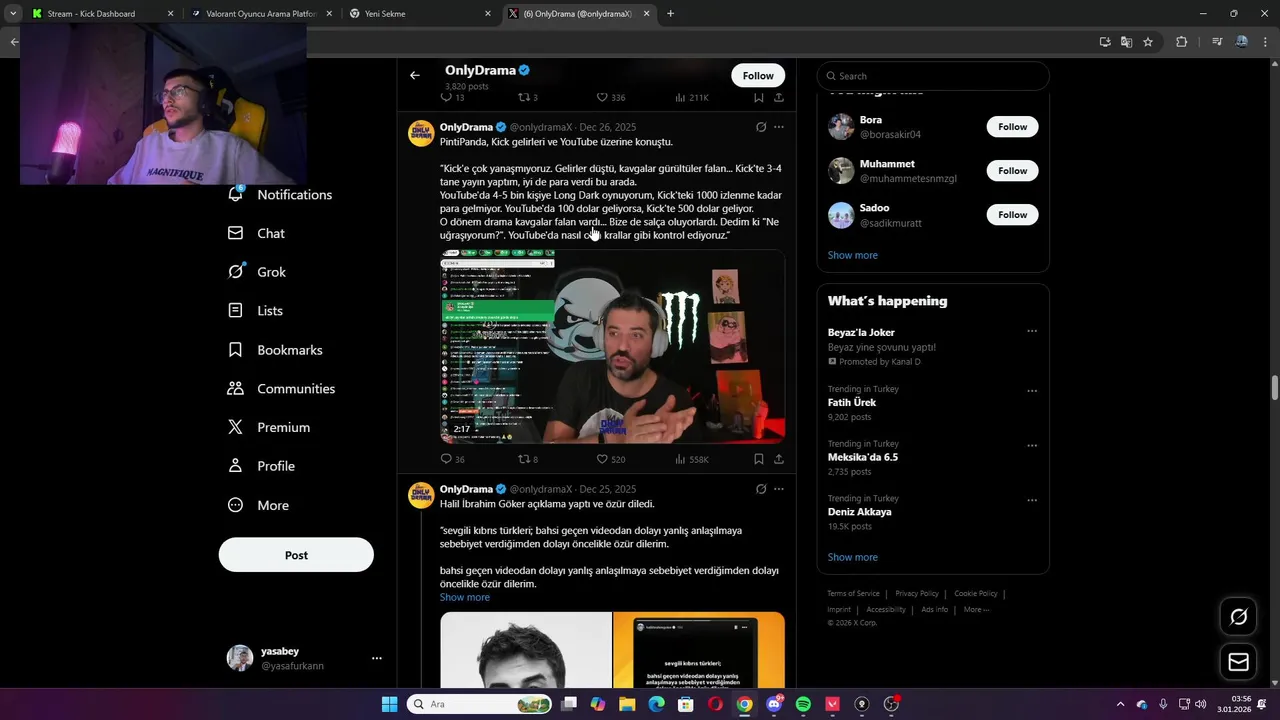Viewport: 1280px width, 720px height.
Task: Open the Terms of Service link
Action: [x=853, y=593]
